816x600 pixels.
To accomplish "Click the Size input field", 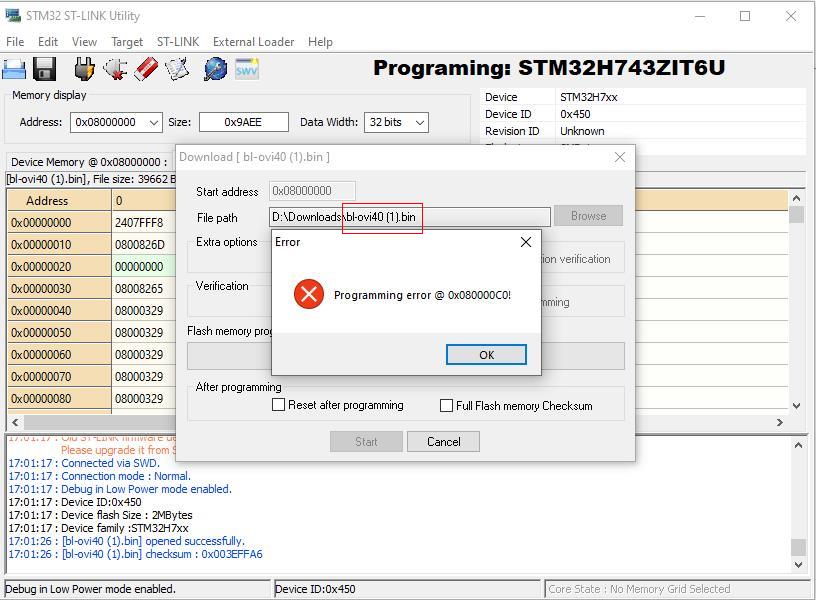I will pos(244,122).
